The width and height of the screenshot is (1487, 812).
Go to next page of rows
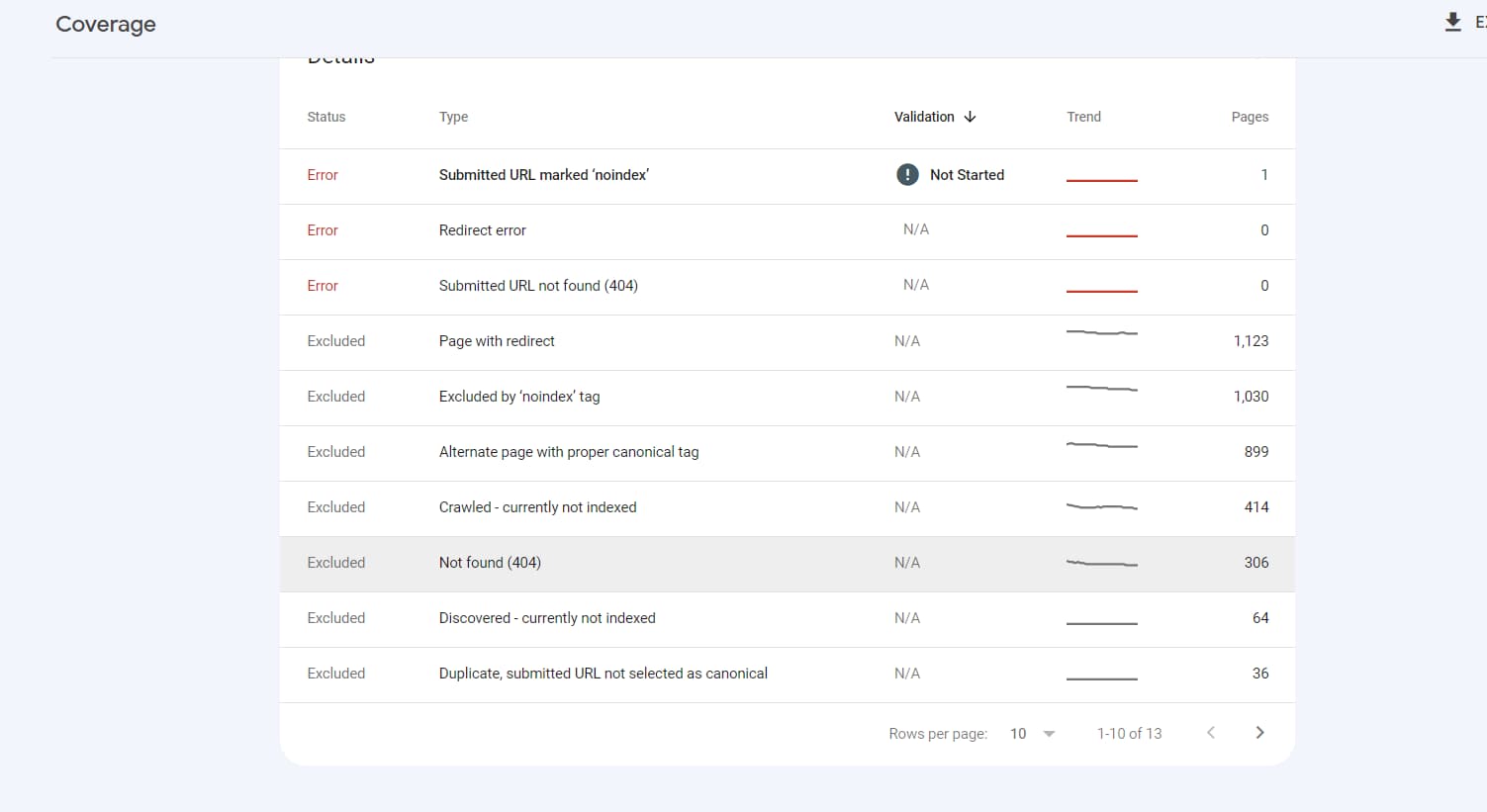[x=1259, y=733]
